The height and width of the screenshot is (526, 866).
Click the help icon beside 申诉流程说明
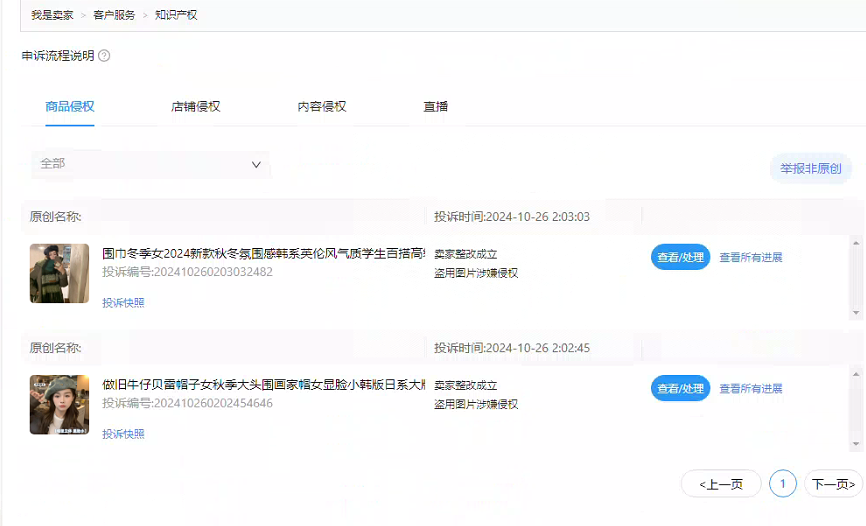104,56
